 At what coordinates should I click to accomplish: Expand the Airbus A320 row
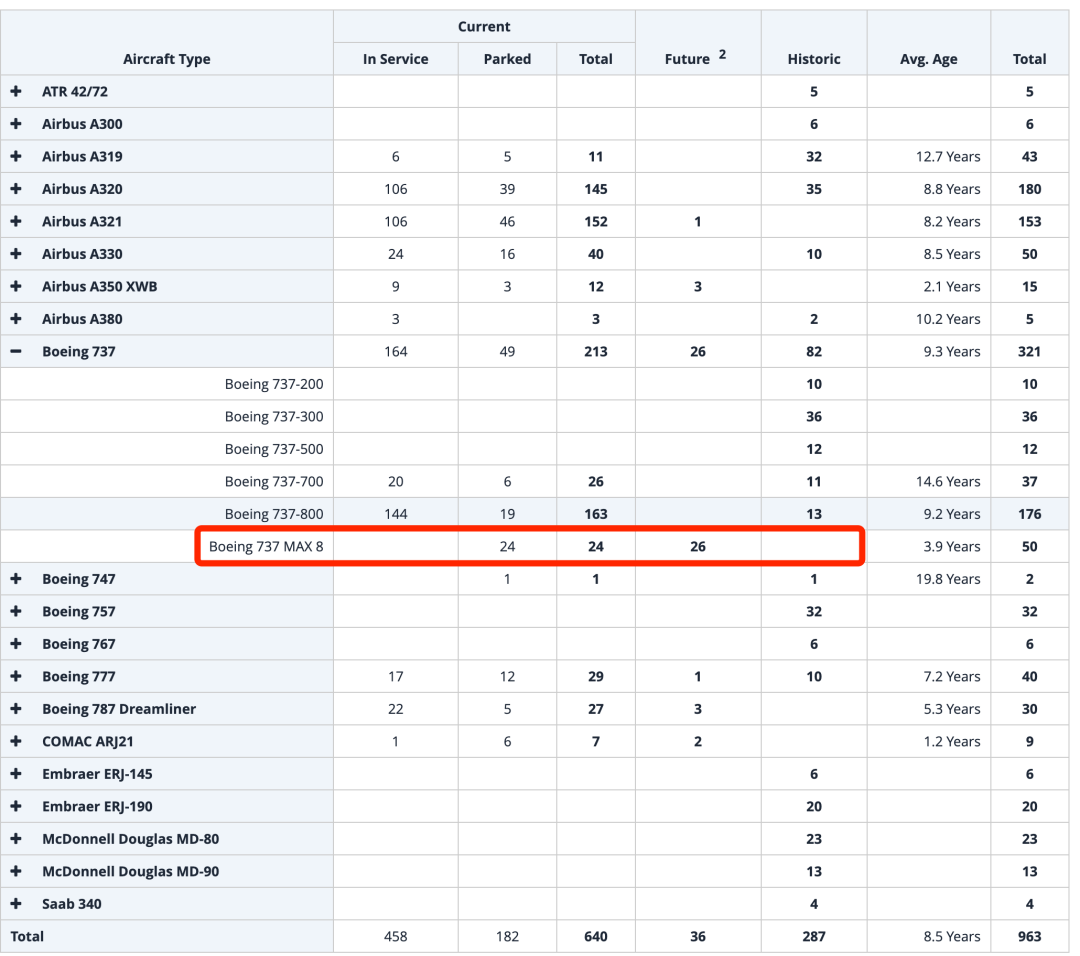(16, 189)
